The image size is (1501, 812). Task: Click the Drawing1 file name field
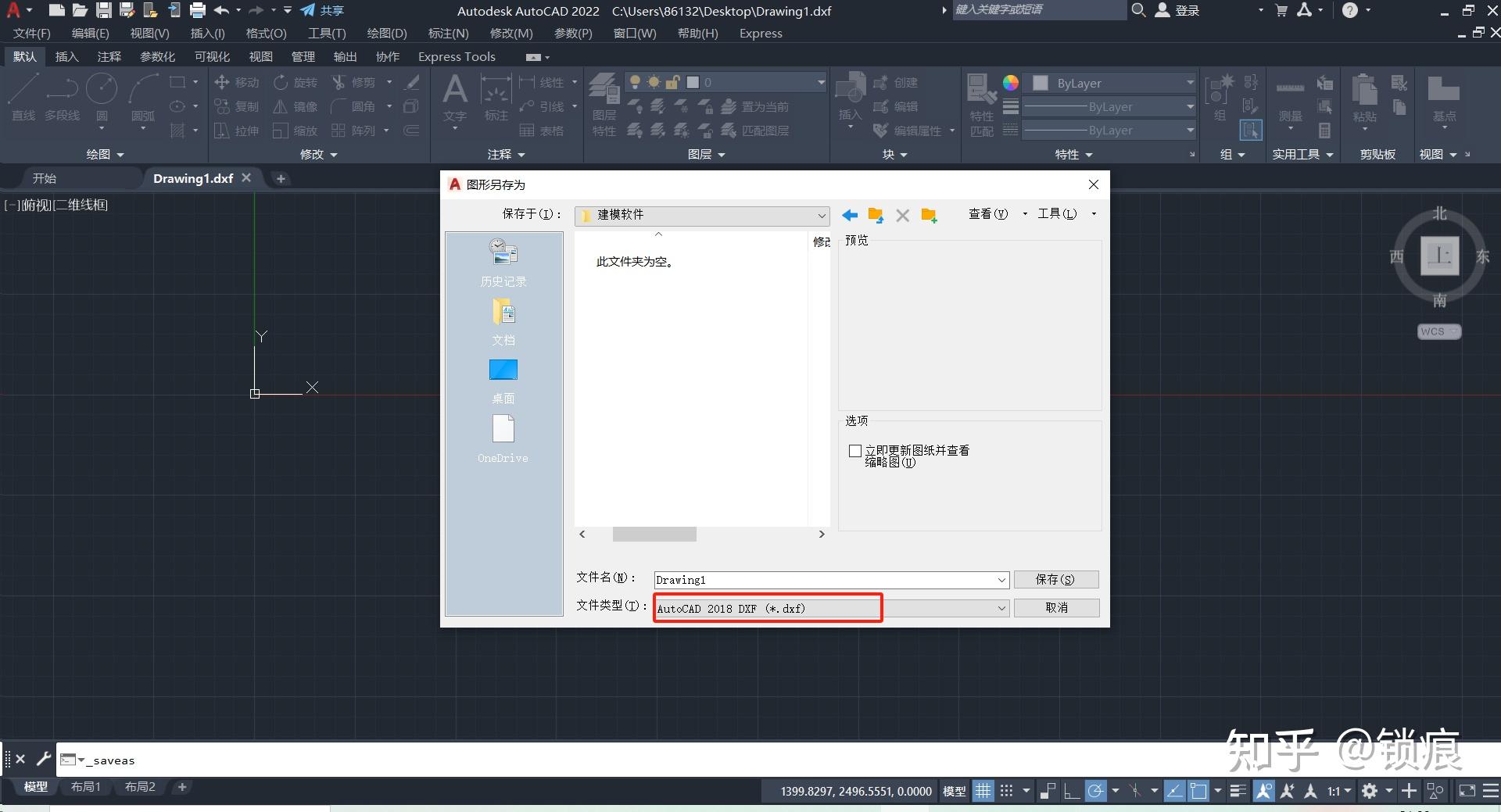point(829,579)
